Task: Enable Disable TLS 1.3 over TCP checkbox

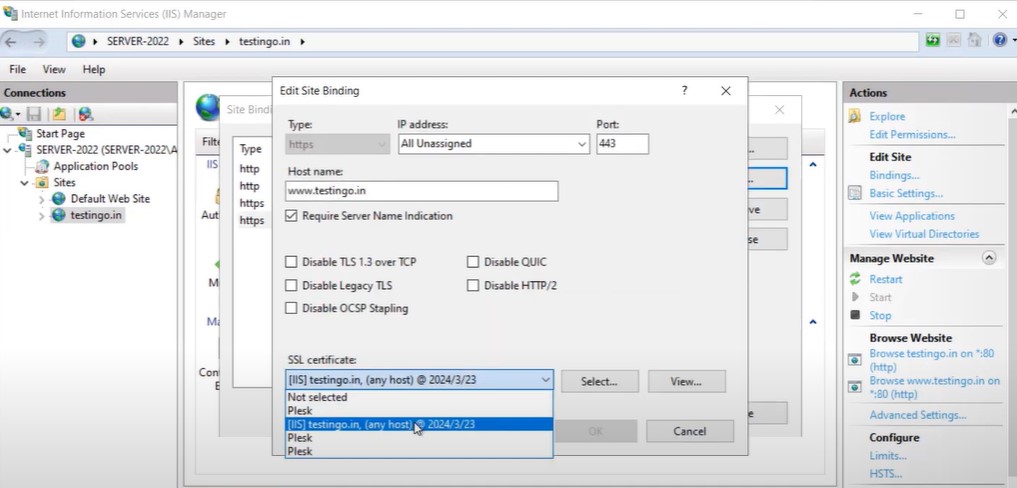Action: tap(291, 262)
